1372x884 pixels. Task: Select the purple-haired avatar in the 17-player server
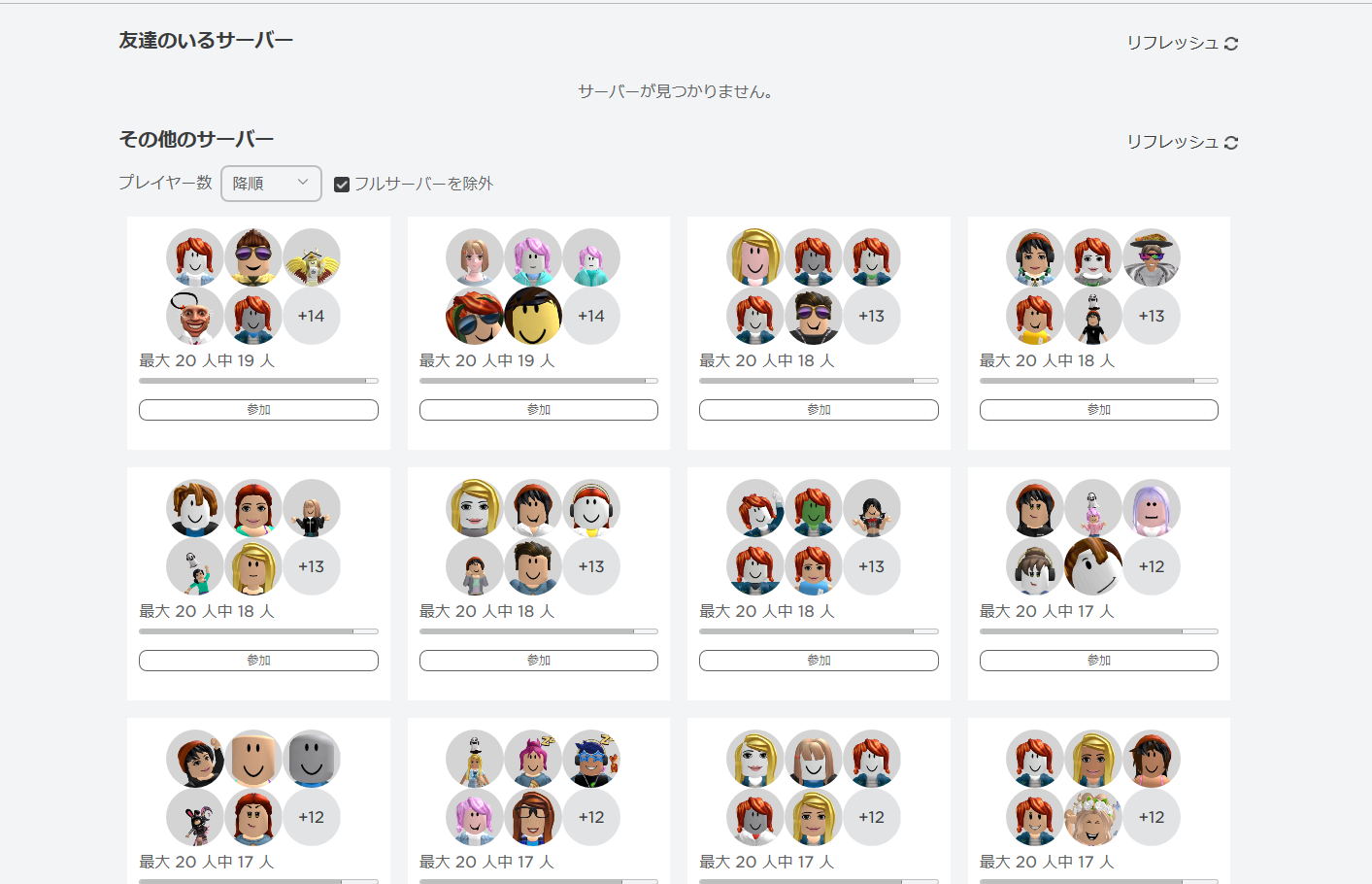1152,508
